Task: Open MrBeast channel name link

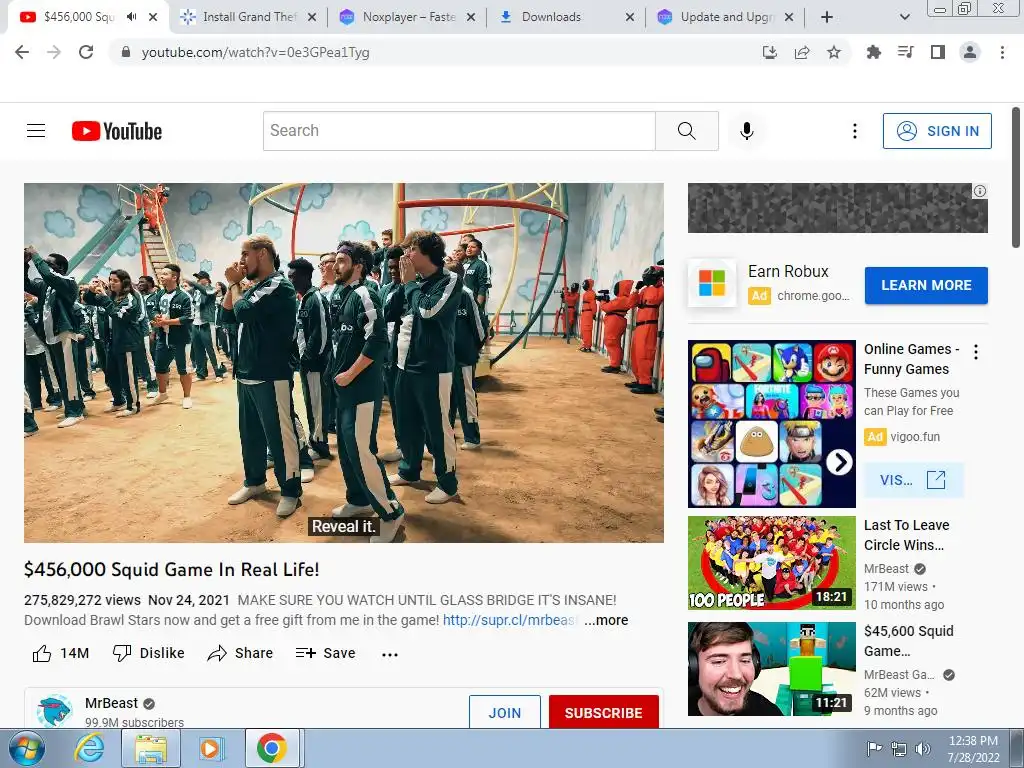Action: point(111,703)
